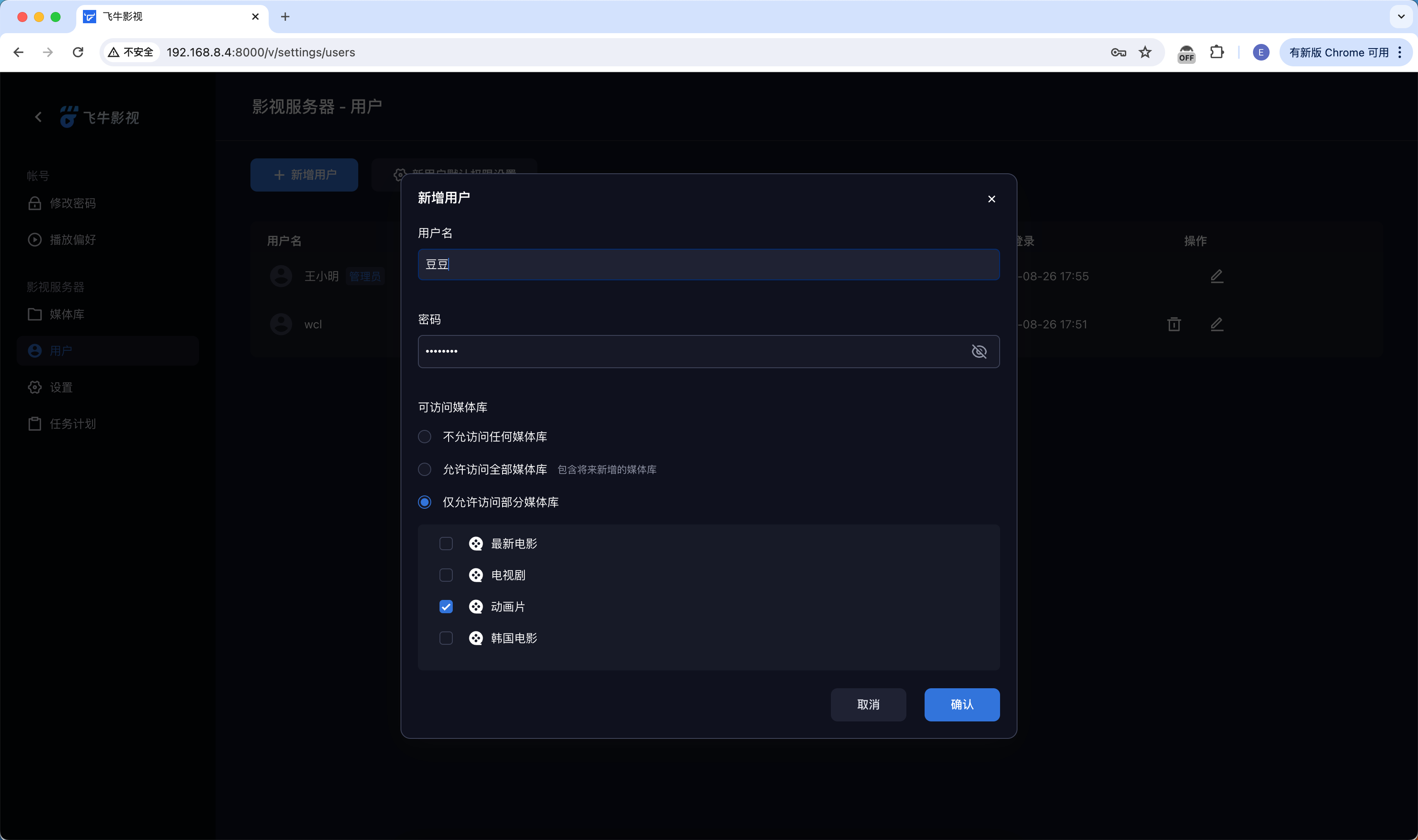
Task: Bookmark this page with star icon
Action: pyautogui.click(x=1145, y=53)
